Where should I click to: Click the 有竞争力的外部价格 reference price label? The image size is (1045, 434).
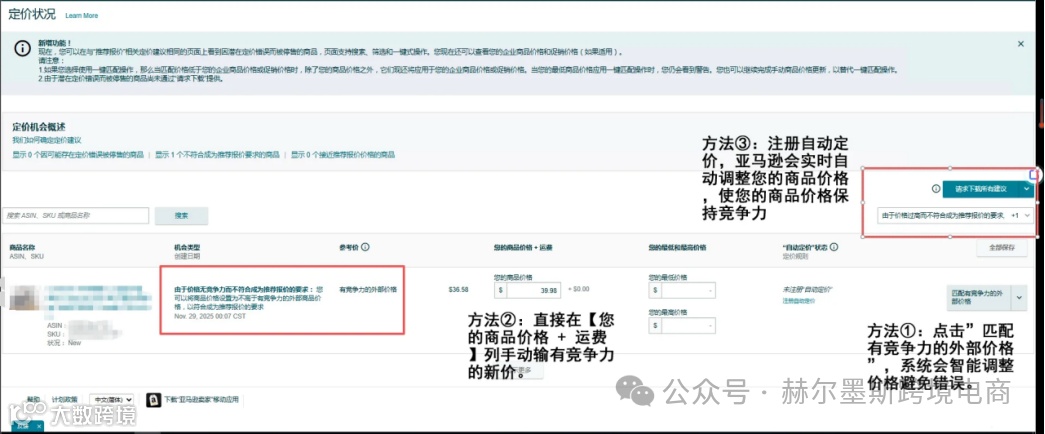tap(368, 290)
